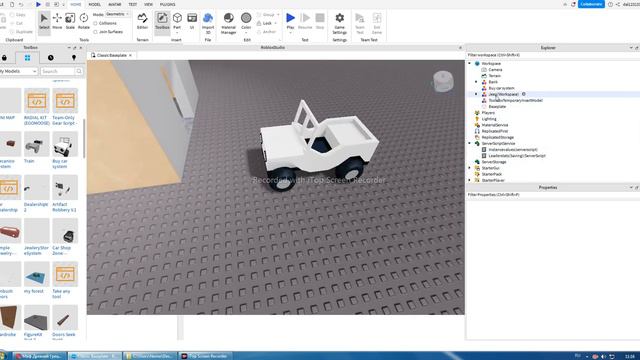Switch to Toolbox Creations lightbulb tab
640x360 pixels.
coord(74,58)
